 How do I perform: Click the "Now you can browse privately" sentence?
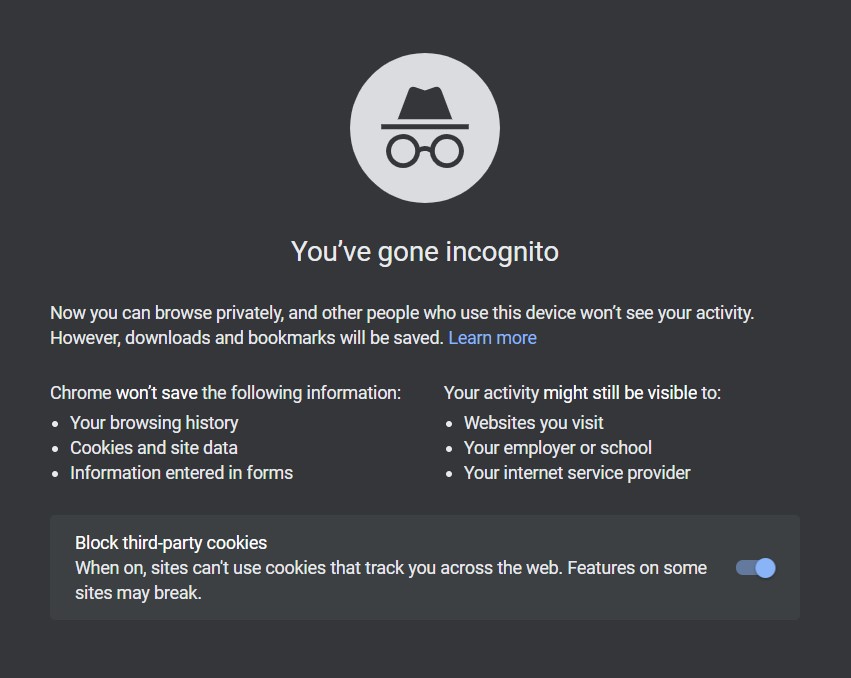tap(402, 313)
